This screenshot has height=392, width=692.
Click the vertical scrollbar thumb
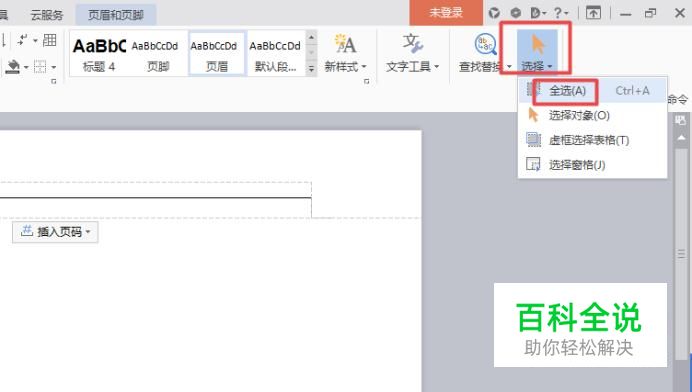tap(681, 254)
